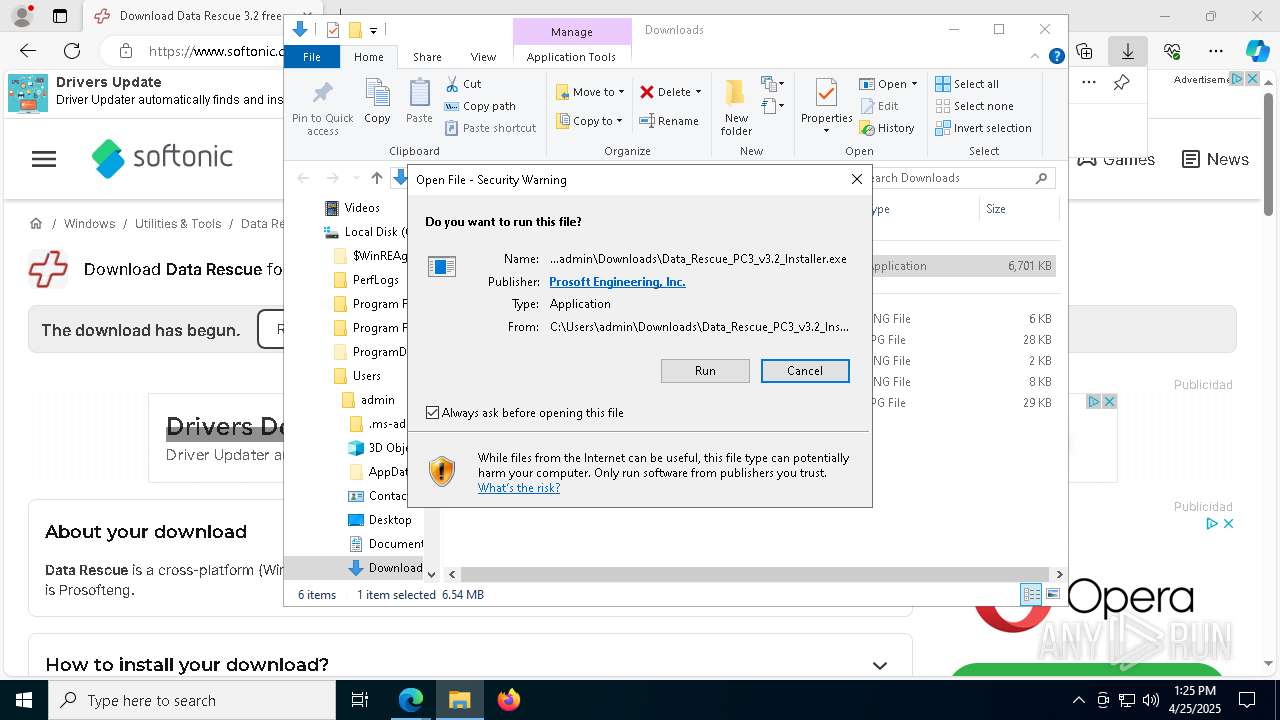Refresh the browser page
1280x720 pixels.
point(72,51)
